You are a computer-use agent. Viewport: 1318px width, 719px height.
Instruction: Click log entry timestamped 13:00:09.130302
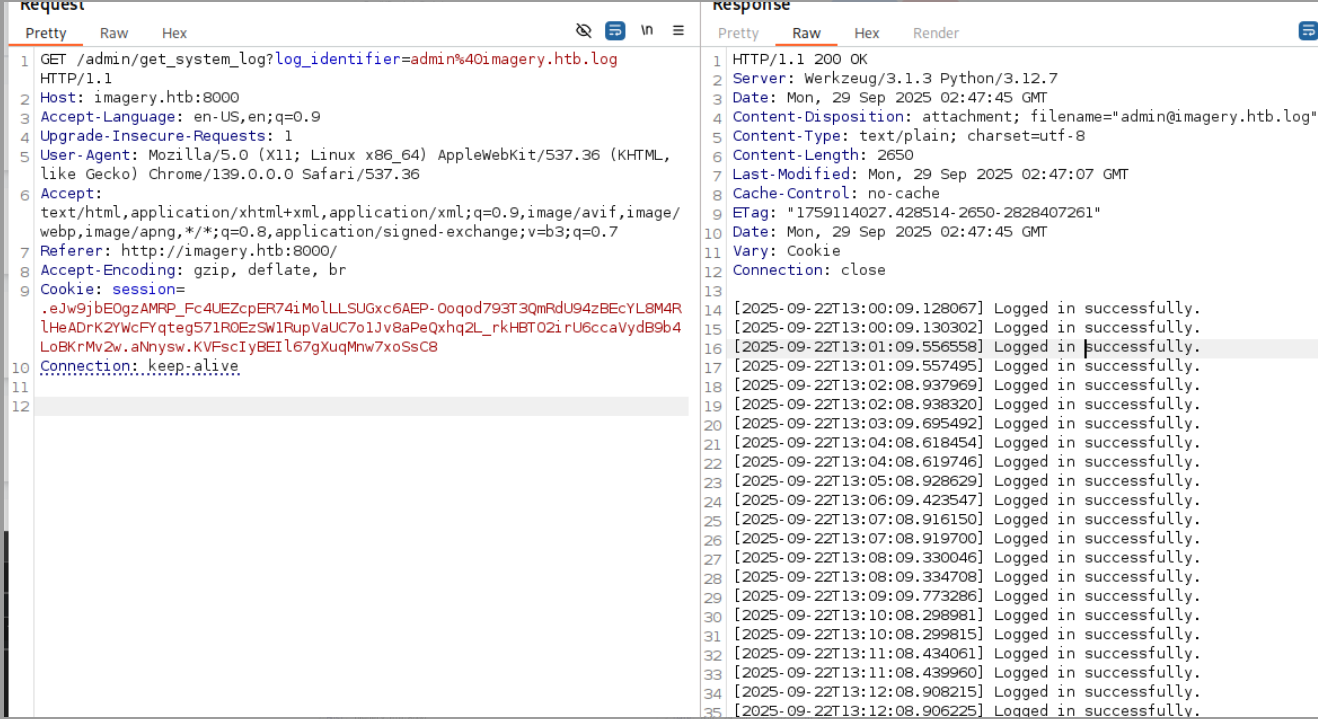click(966, 327)
